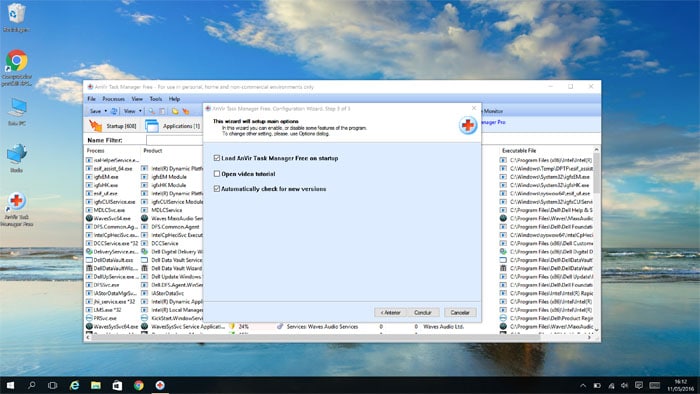
Task: Open the Windows Start menu
Action: point(10,385)
